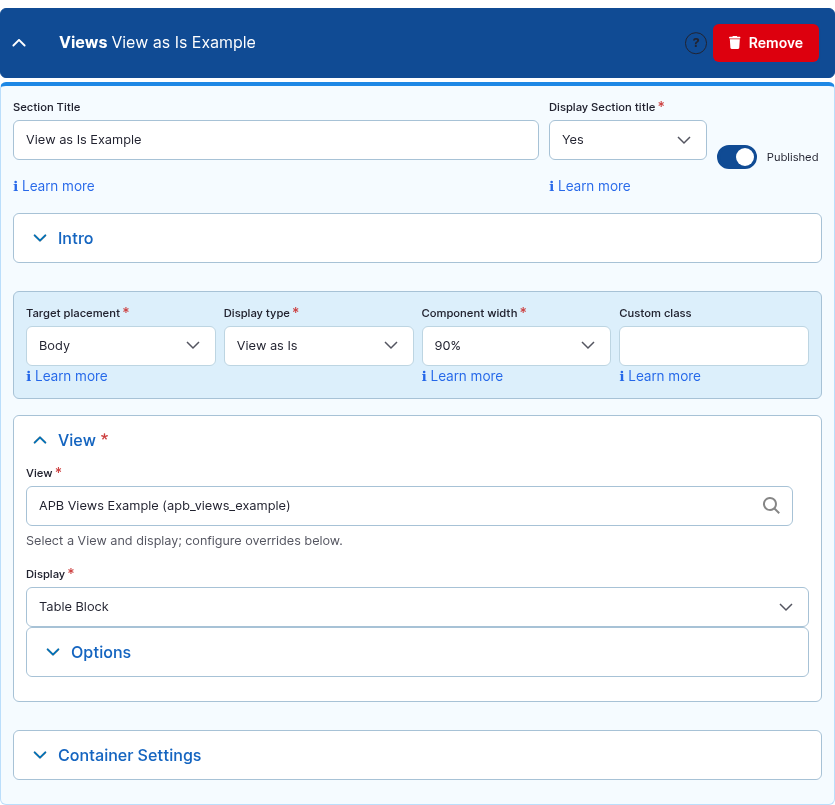
Task: Open Target placement dropdown
Action: pos(120,346)
